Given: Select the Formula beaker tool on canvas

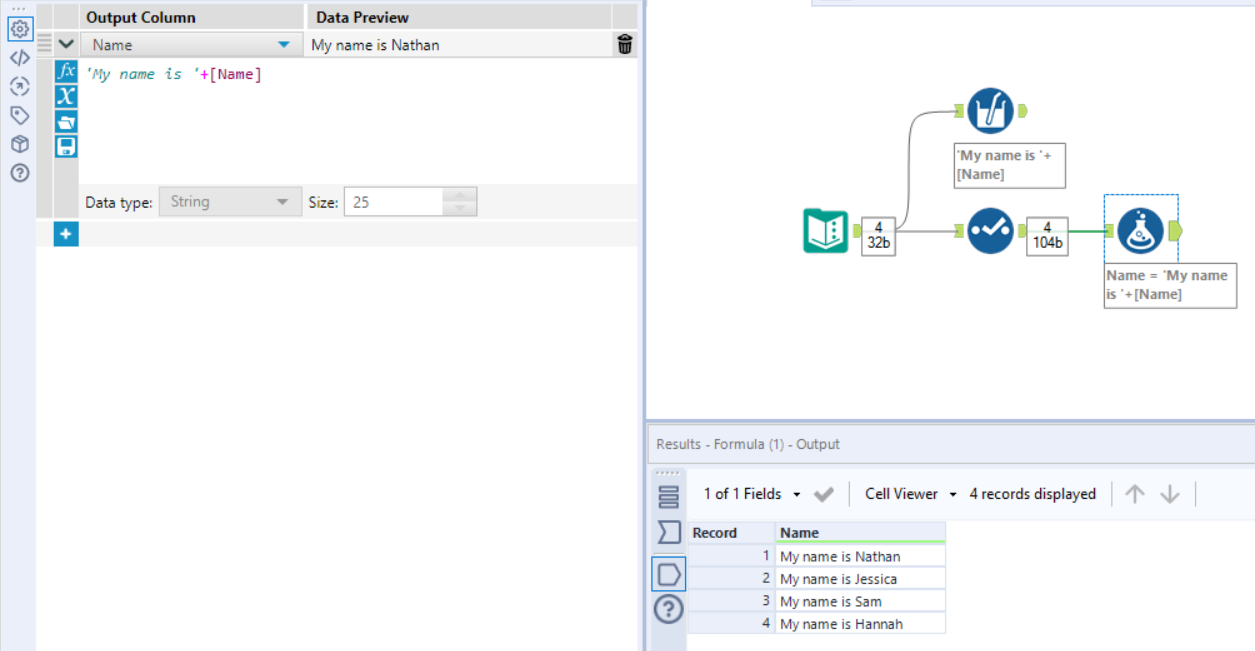Looking at the screenshot, I should [x=1140, y=230].
